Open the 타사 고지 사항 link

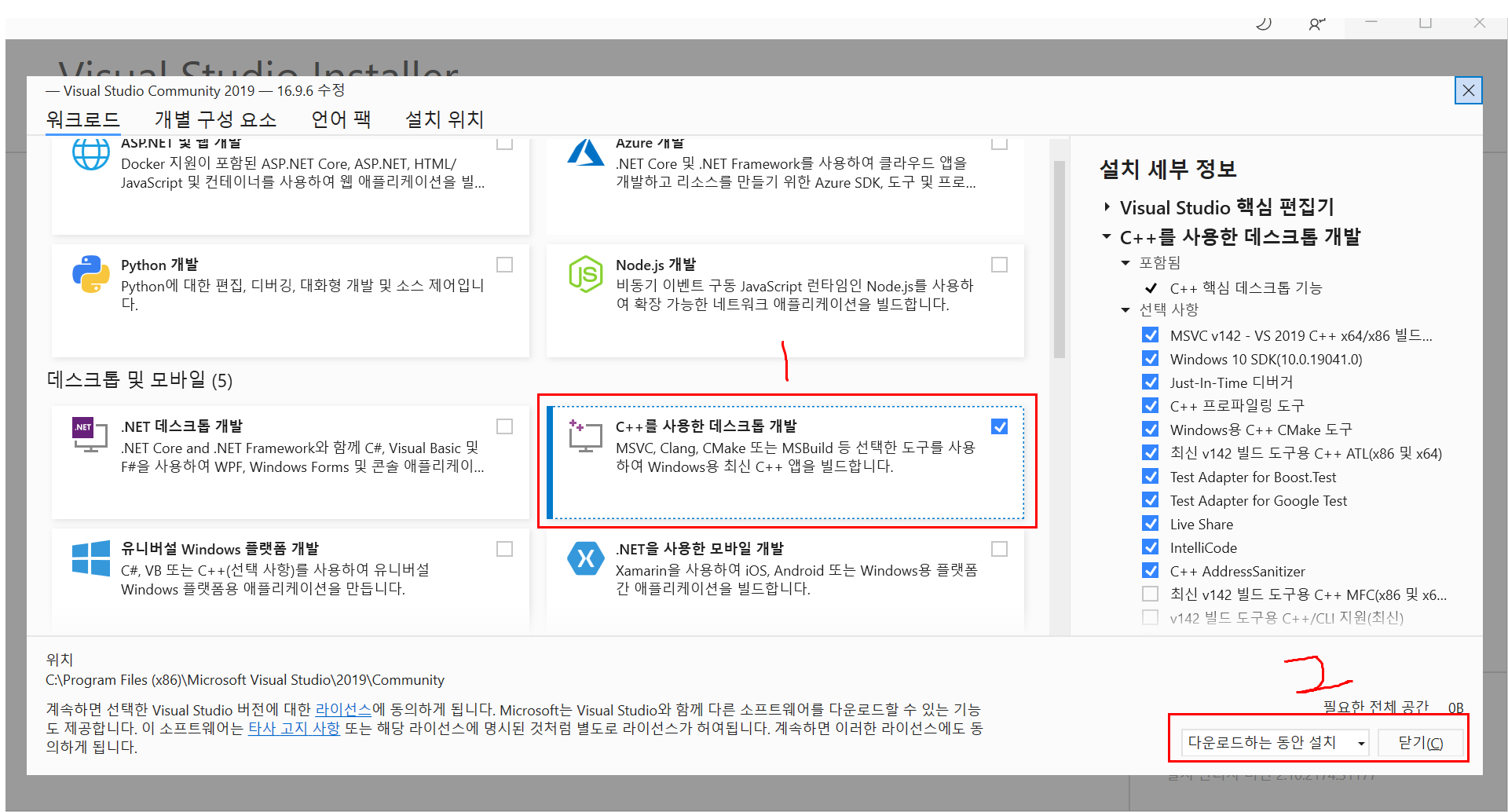(294, 728)
